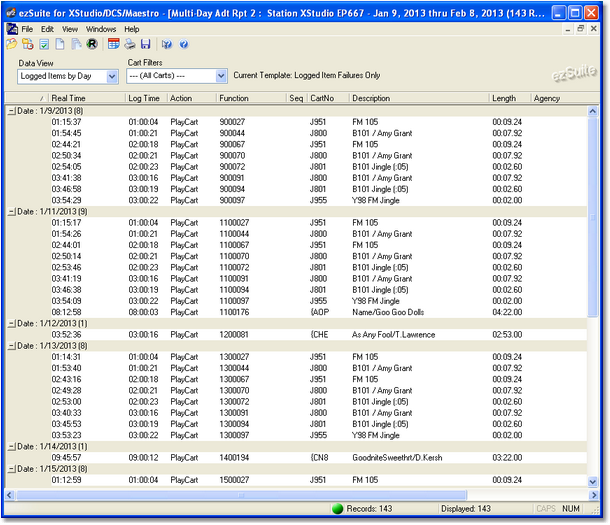Click the horizontal scrollbar left arrow
This screenshot has width=610, height=525.
pos(10,495)
